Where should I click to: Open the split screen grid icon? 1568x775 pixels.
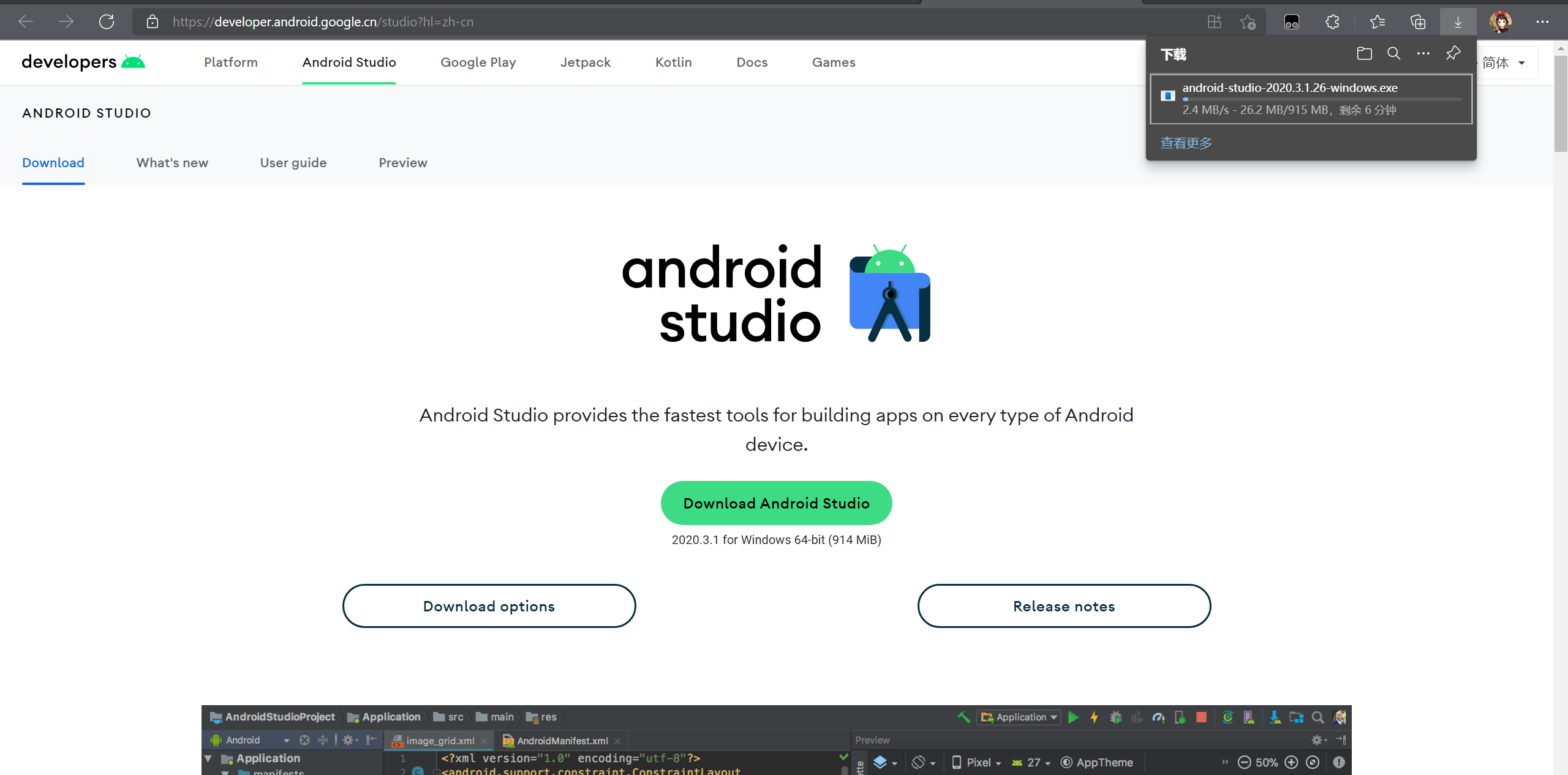pos(1214,22)
